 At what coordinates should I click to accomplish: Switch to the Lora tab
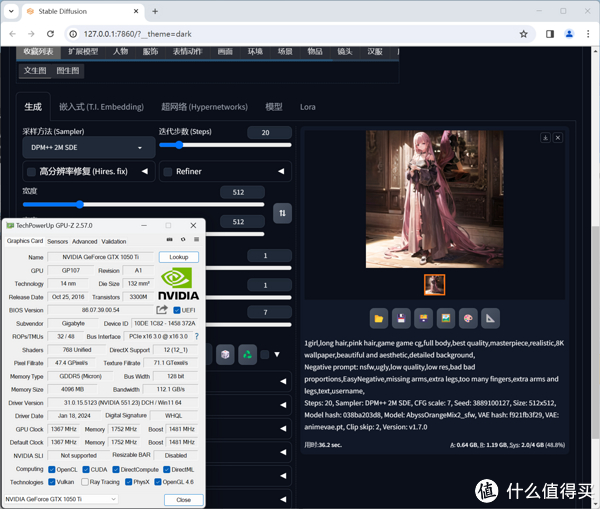point(307,106)
